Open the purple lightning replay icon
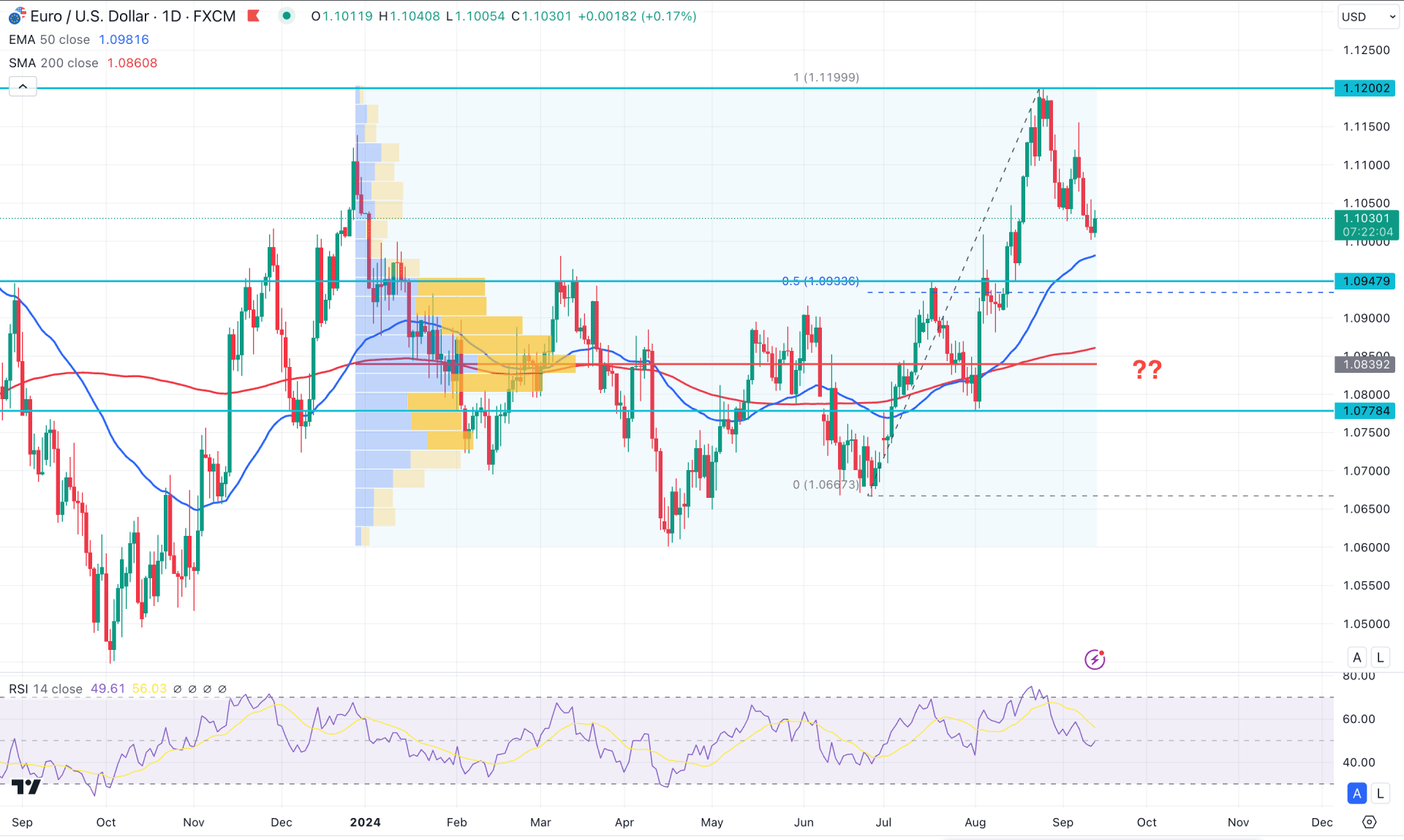Image resolution: width=1404 pixels, height=840 pixels. tap(1095, 659)
